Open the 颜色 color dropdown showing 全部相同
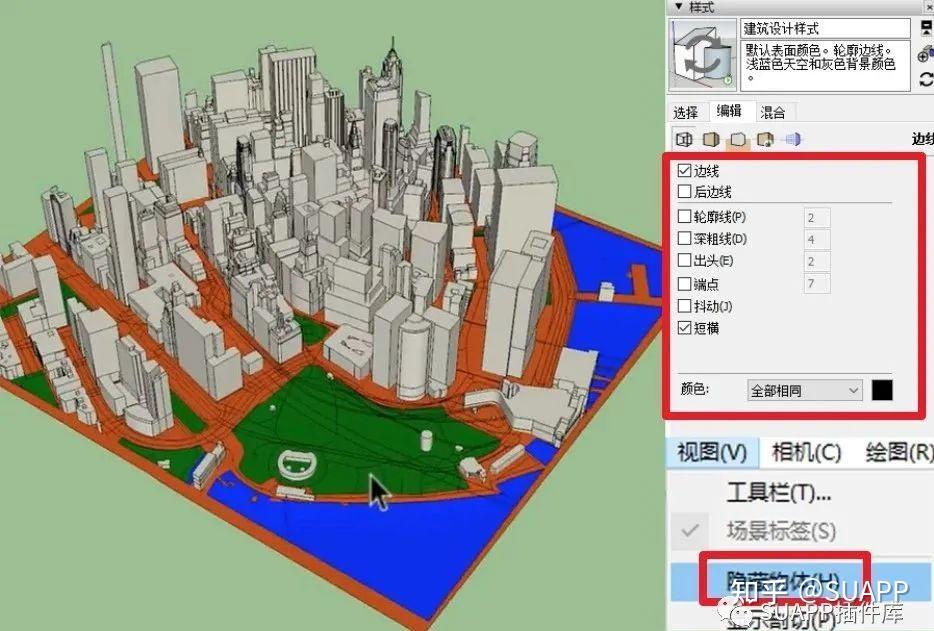934x631 pixels. tap(805, 389)
